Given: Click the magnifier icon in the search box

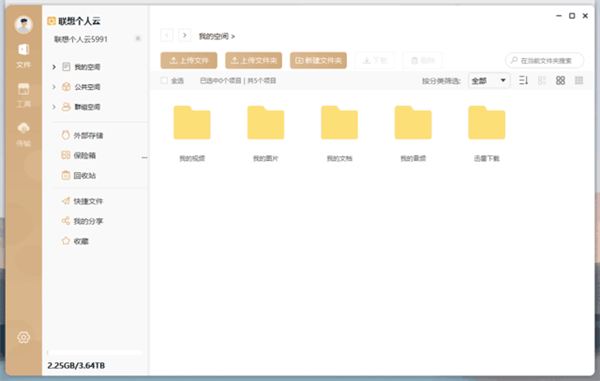Looking at the screenshot, I should coord(514,60).
